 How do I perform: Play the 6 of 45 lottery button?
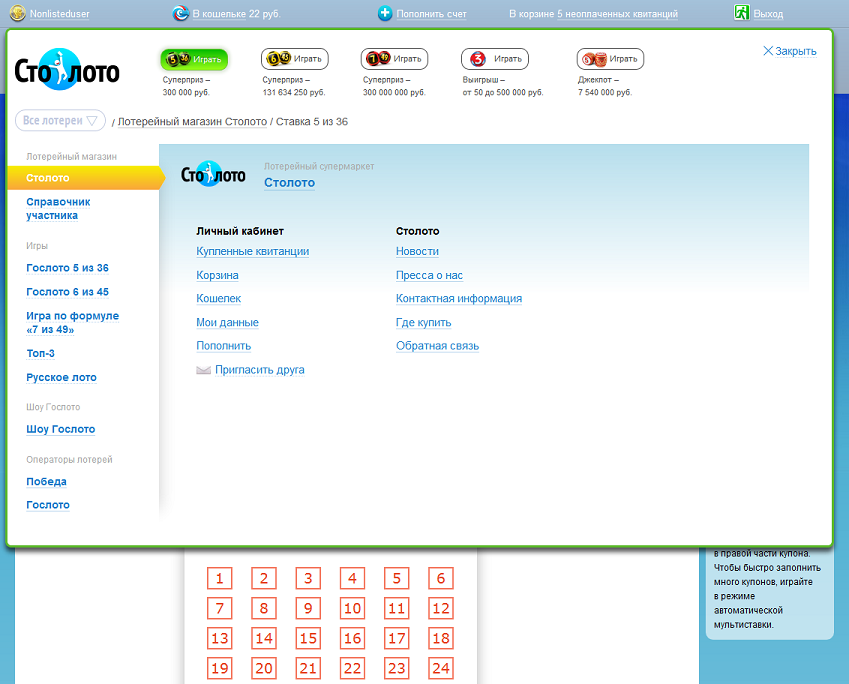[294, 59]
